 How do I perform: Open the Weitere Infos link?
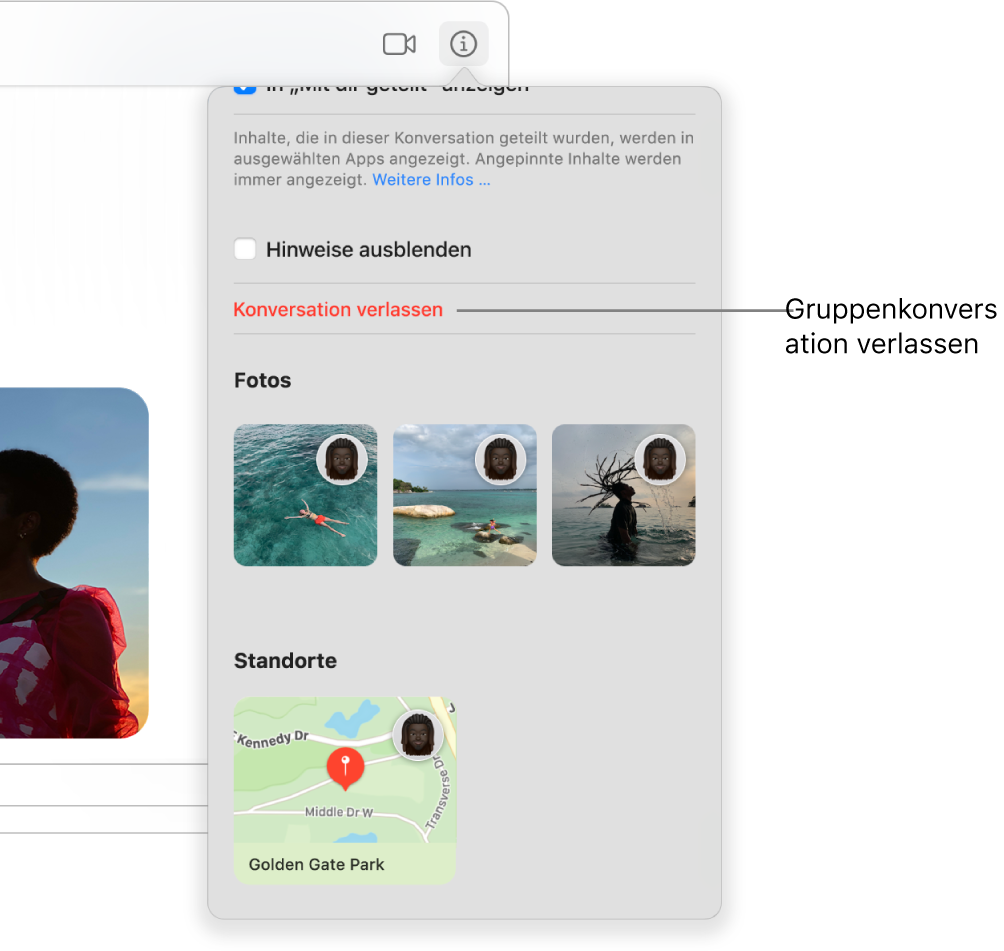(x=431, y=179)
